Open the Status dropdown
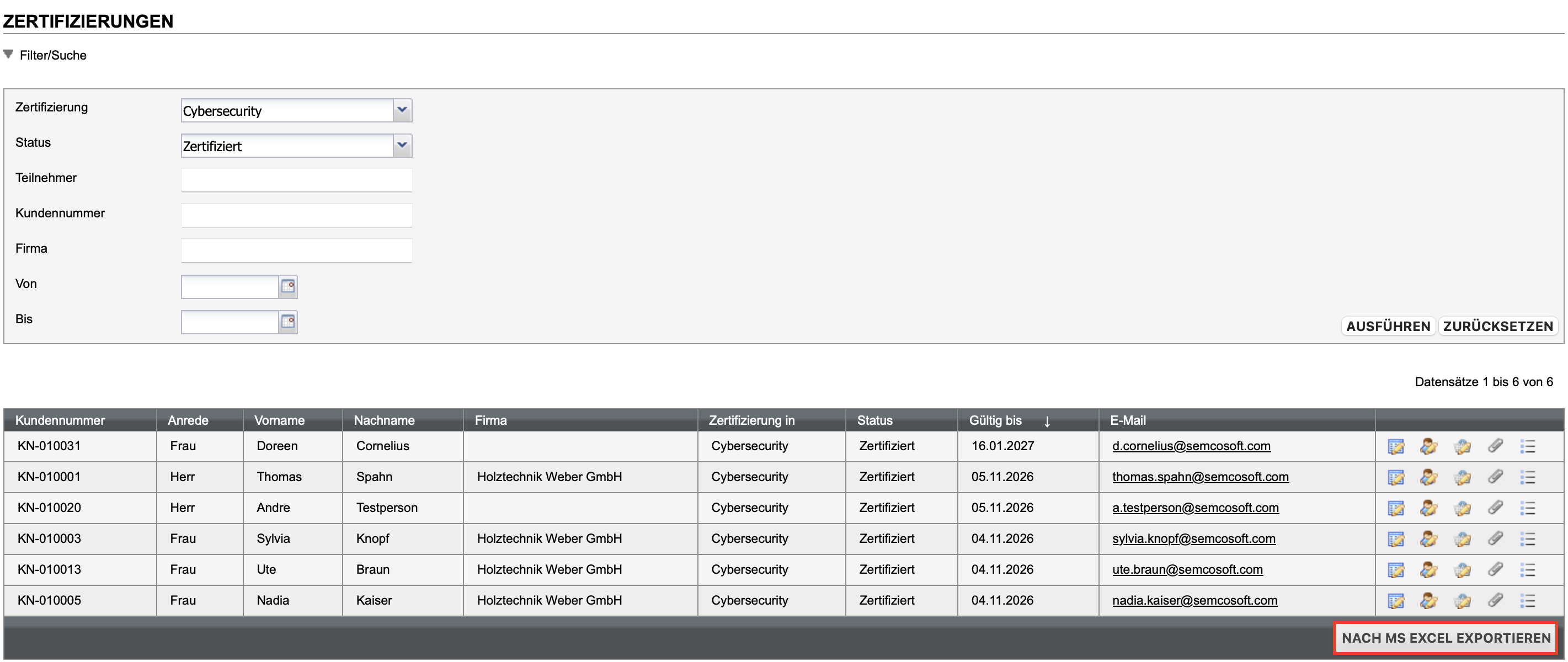1568x662 pixels. tap(402, 146)
